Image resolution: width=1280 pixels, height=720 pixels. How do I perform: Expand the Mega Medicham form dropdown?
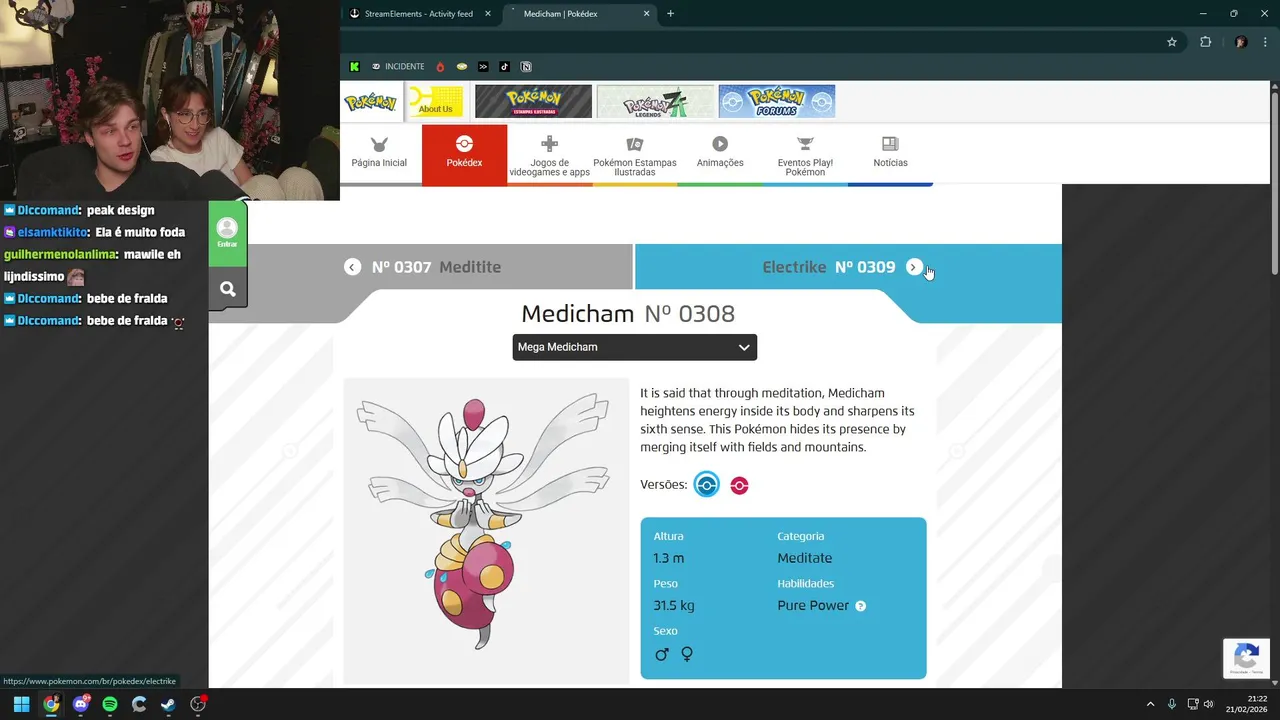pyautogui.click(x=635, y=347)
